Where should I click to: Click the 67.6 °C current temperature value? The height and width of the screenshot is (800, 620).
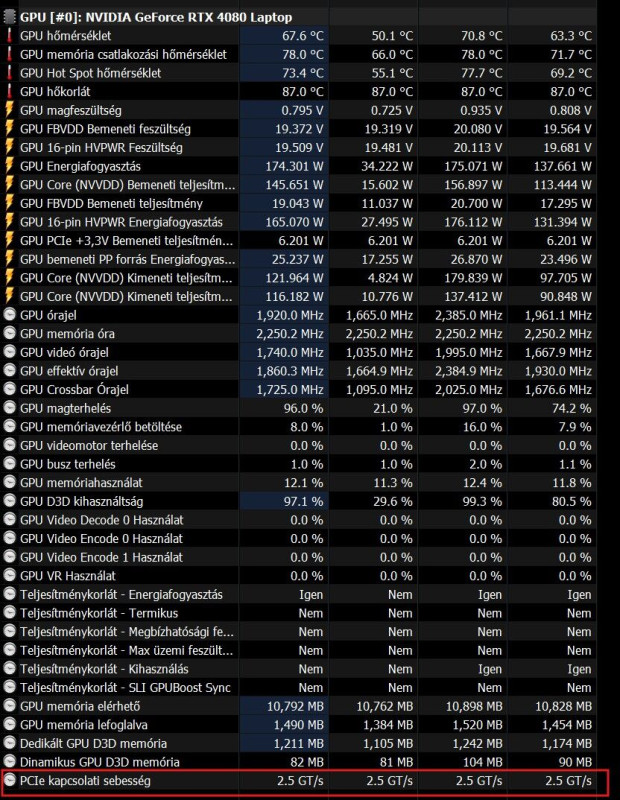click(x=303, y=36)
